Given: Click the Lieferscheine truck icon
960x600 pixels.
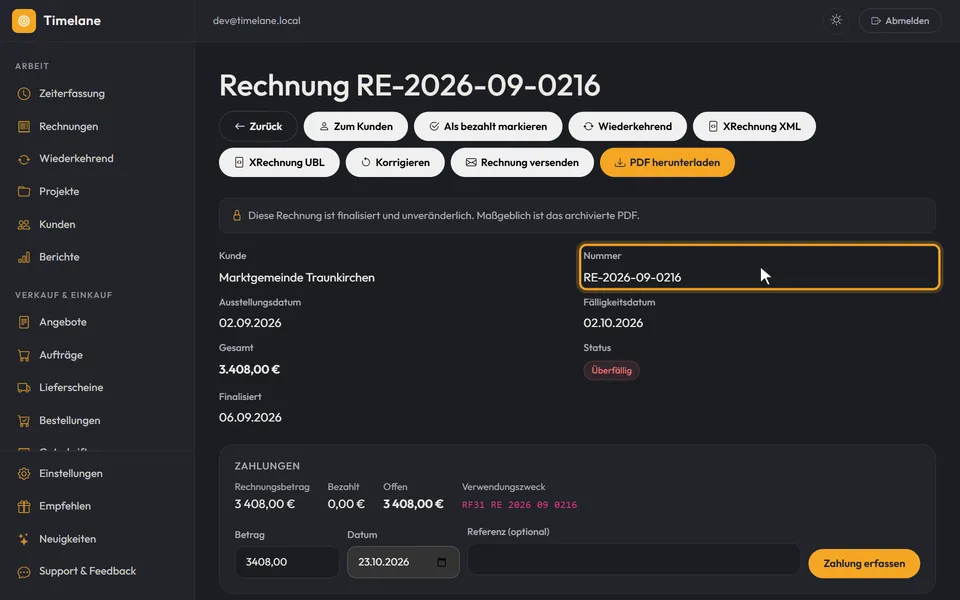Looking at the screenshot, I should [24, 388].
